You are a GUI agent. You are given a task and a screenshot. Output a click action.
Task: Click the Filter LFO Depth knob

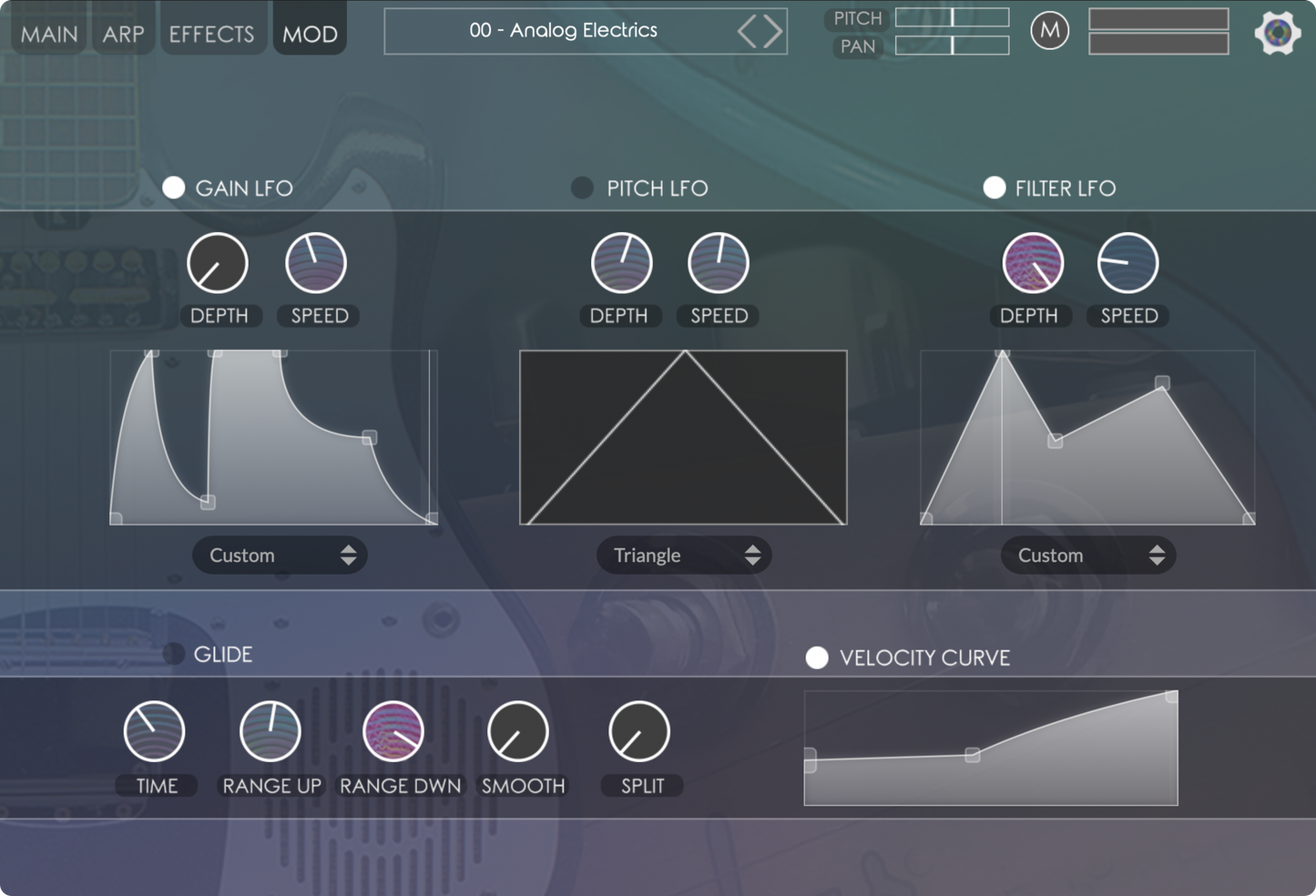(1030, 266)
